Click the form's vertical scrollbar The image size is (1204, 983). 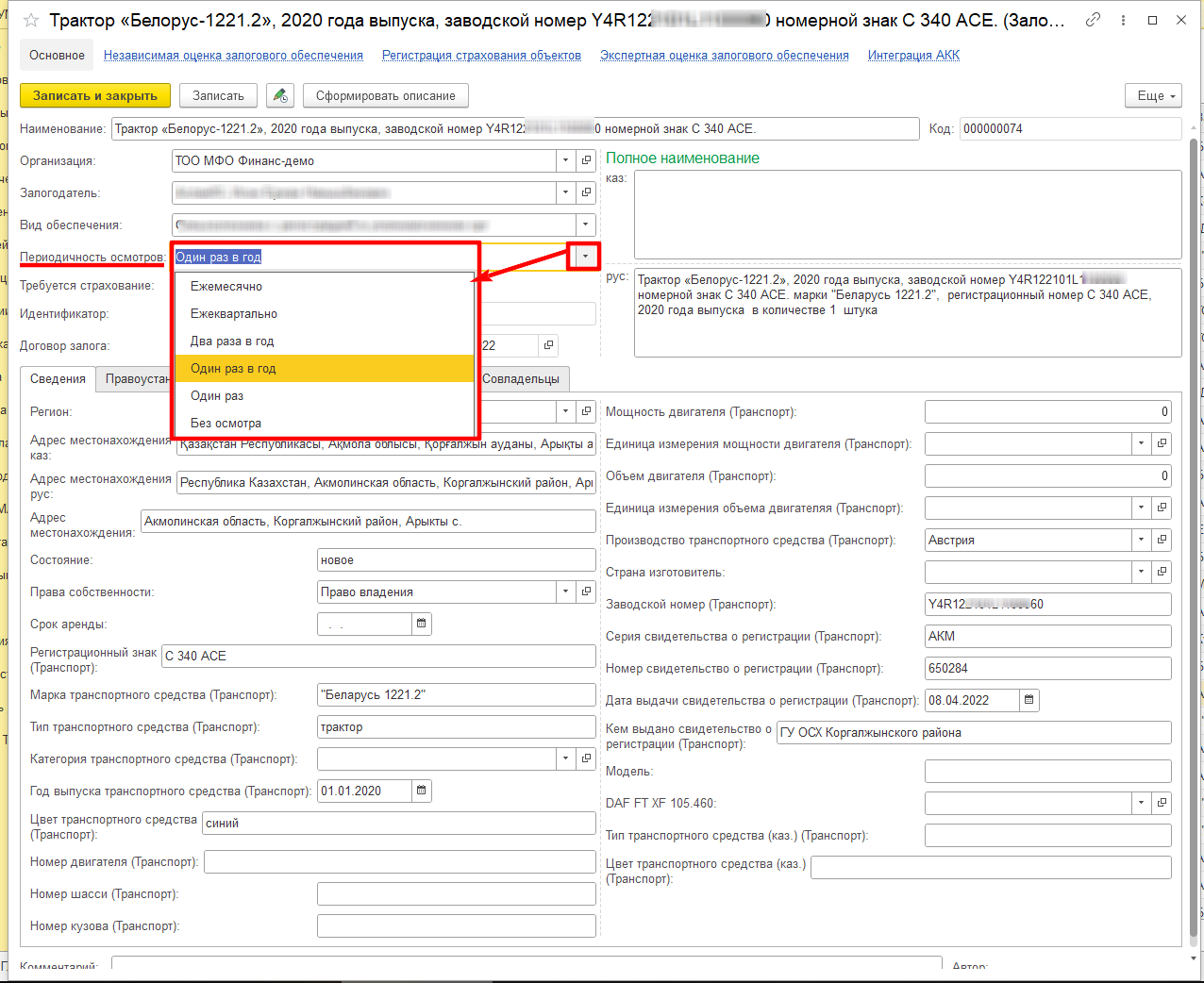[x=1195, y=538]
